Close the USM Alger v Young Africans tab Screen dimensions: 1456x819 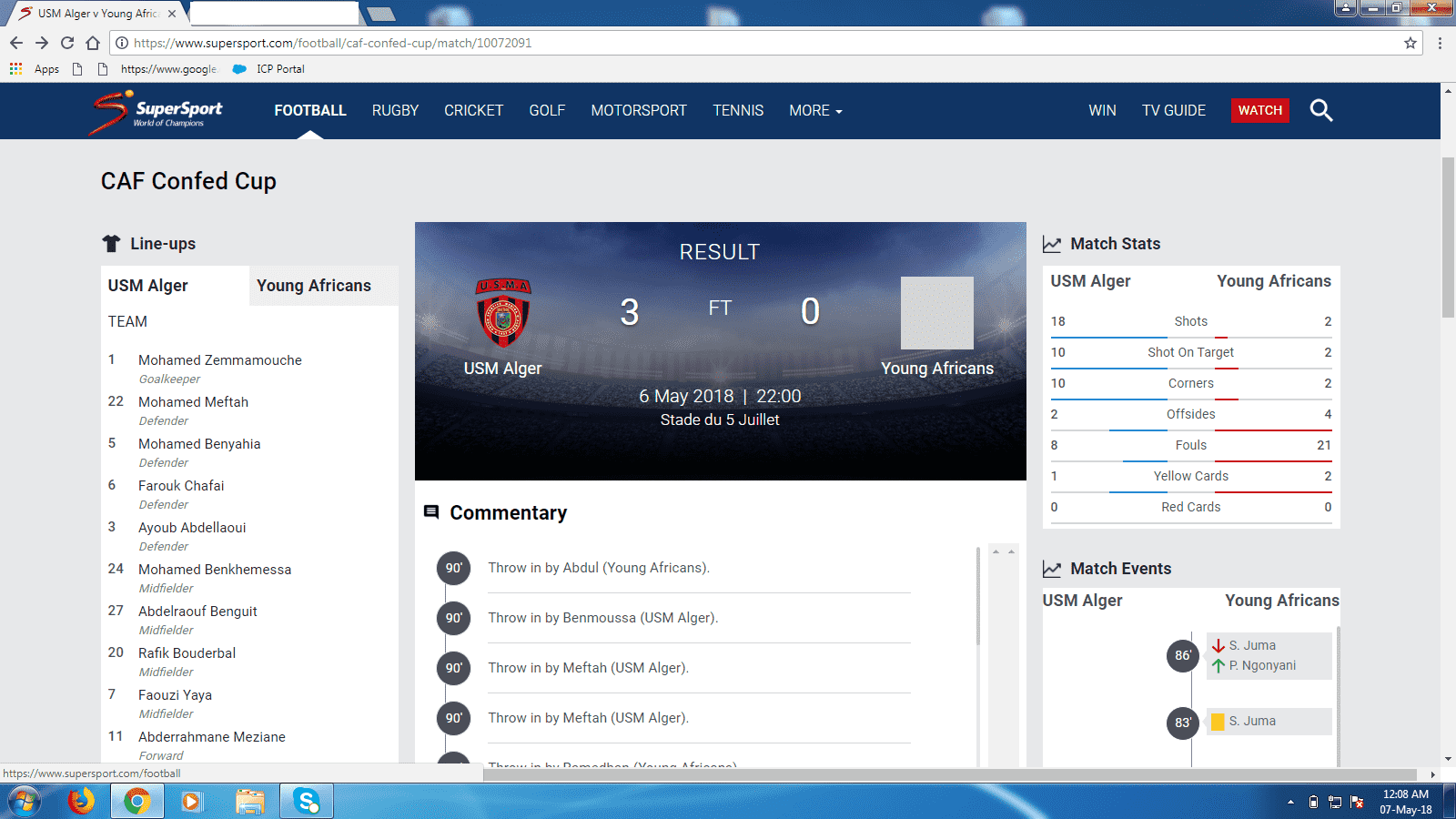[172, 14]
